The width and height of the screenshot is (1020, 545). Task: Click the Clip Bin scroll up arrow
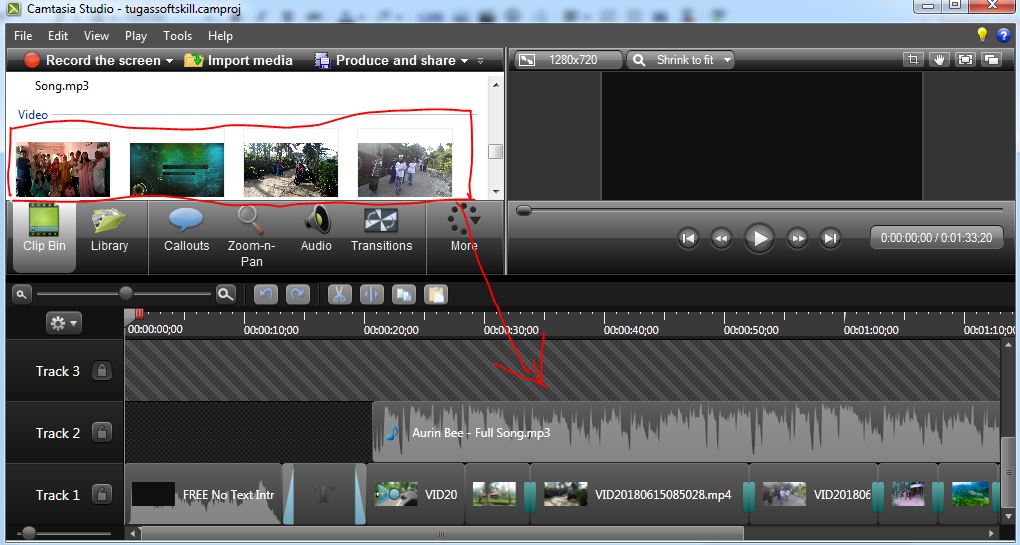pyautogui.click(x=496, y=85)
